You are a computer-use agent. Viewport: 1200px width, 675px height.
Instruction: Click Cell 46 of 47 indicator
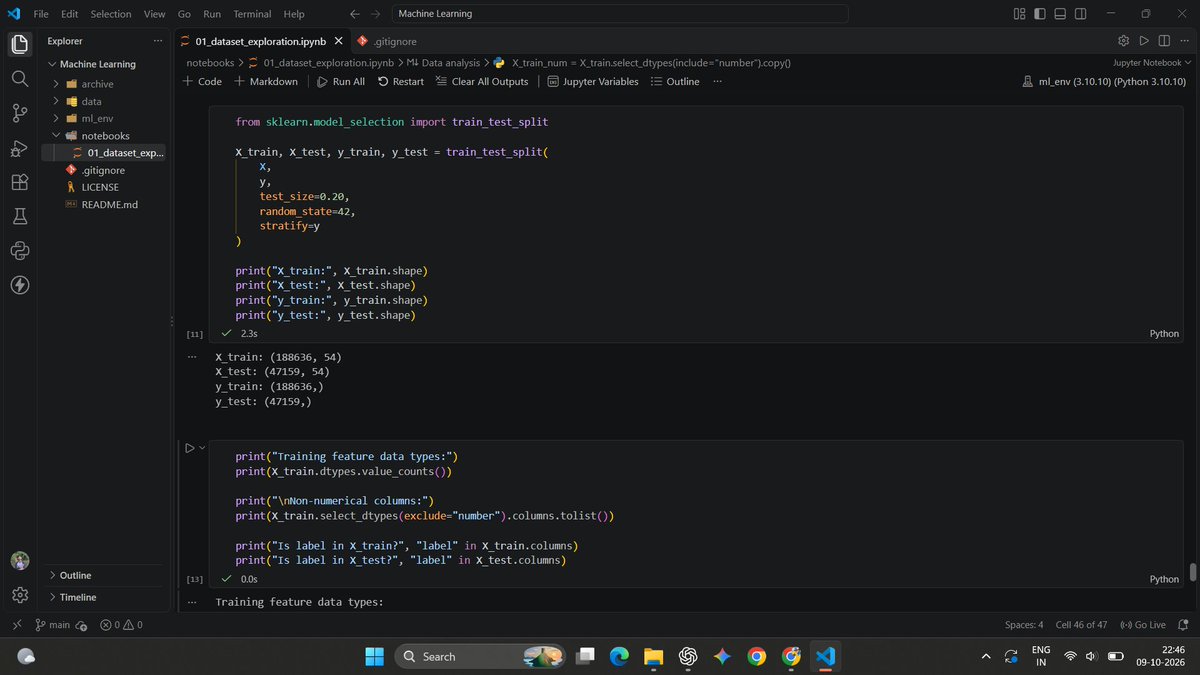[1081, 625]
